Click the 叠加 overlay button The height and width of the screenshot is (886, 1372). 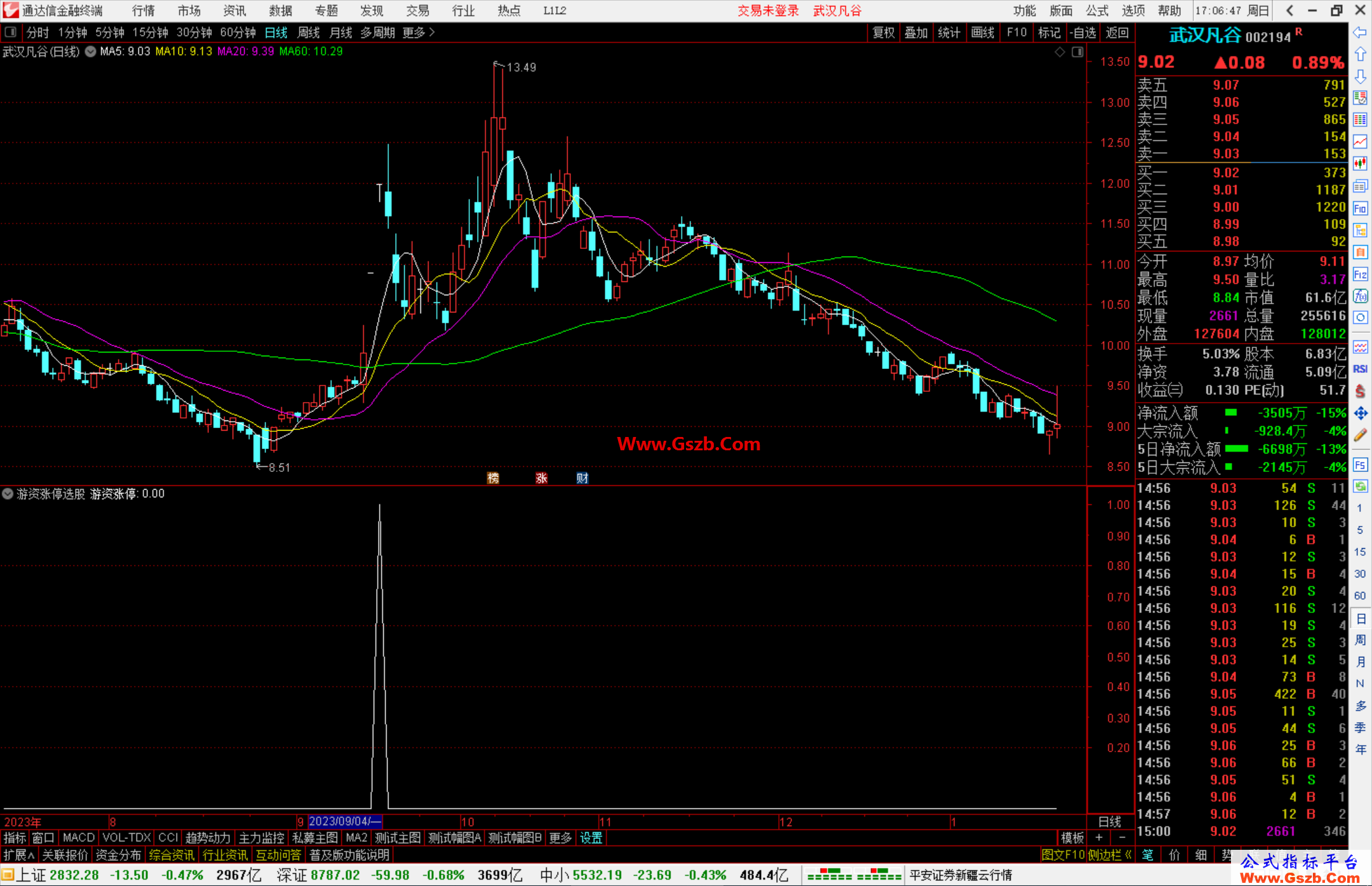(916, 32)
